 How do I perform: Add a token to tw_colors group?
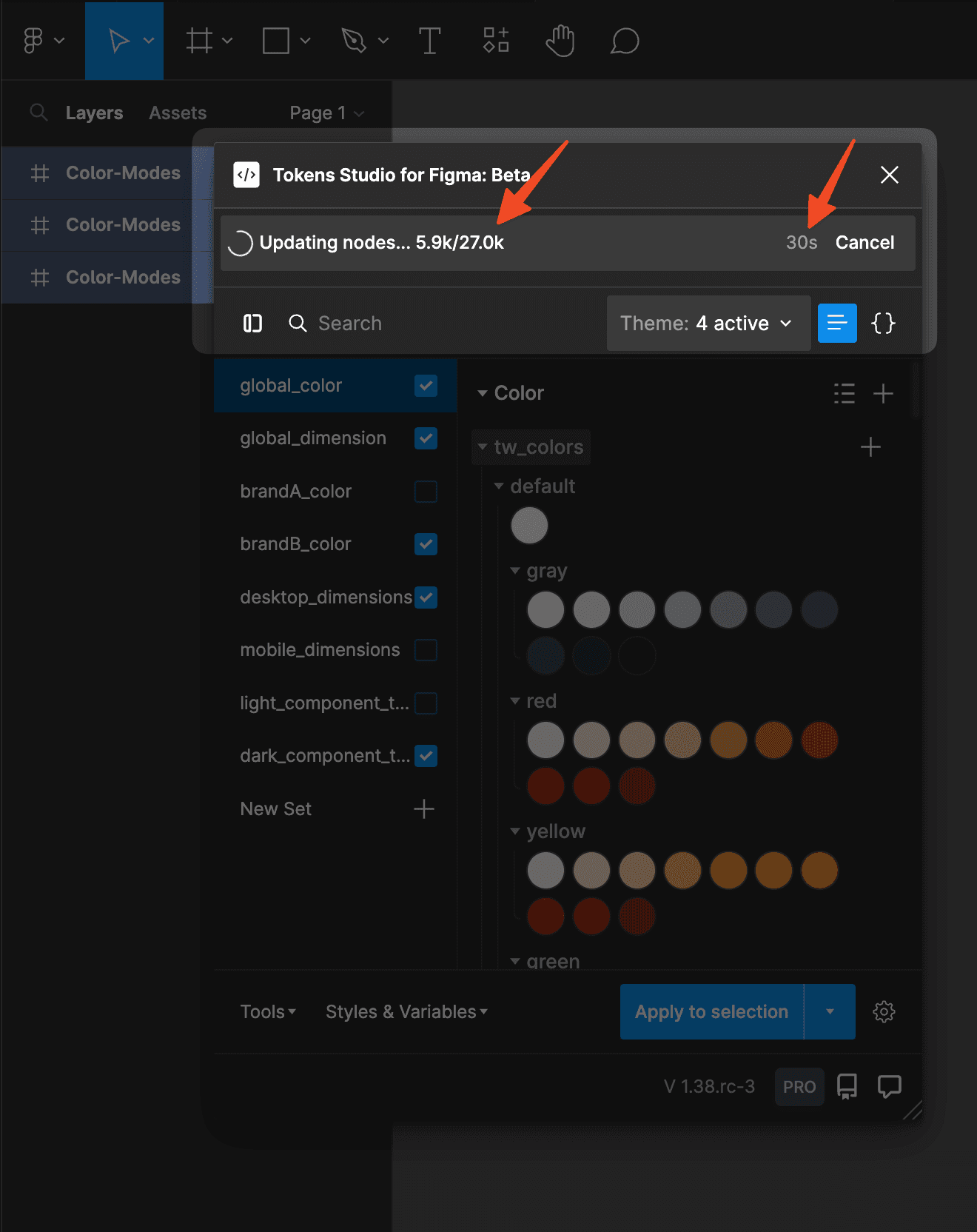pos(870,447)
